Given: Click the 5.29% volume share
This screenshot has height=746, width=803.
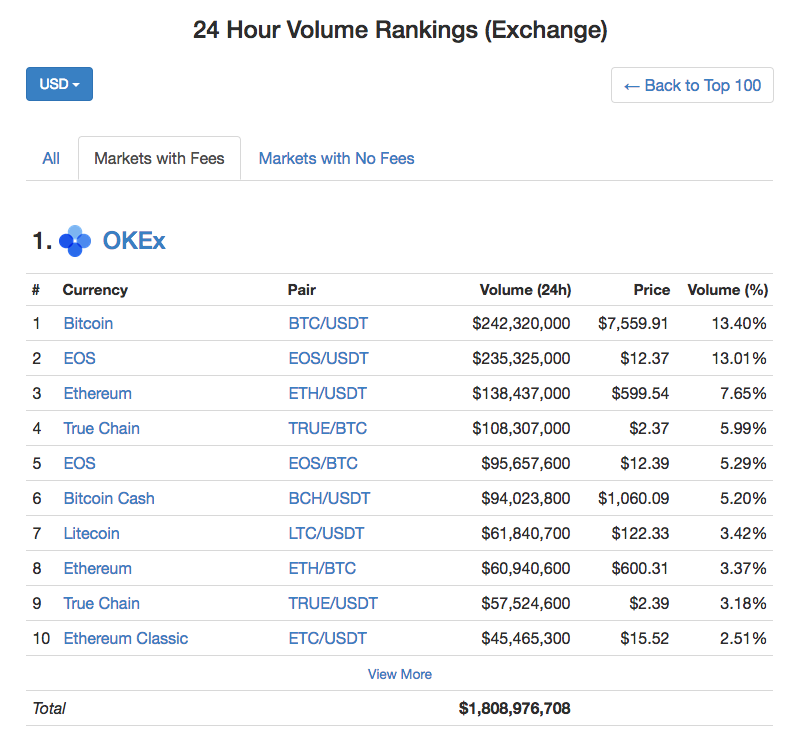Looking at the screenshot, I should [743, 463].
